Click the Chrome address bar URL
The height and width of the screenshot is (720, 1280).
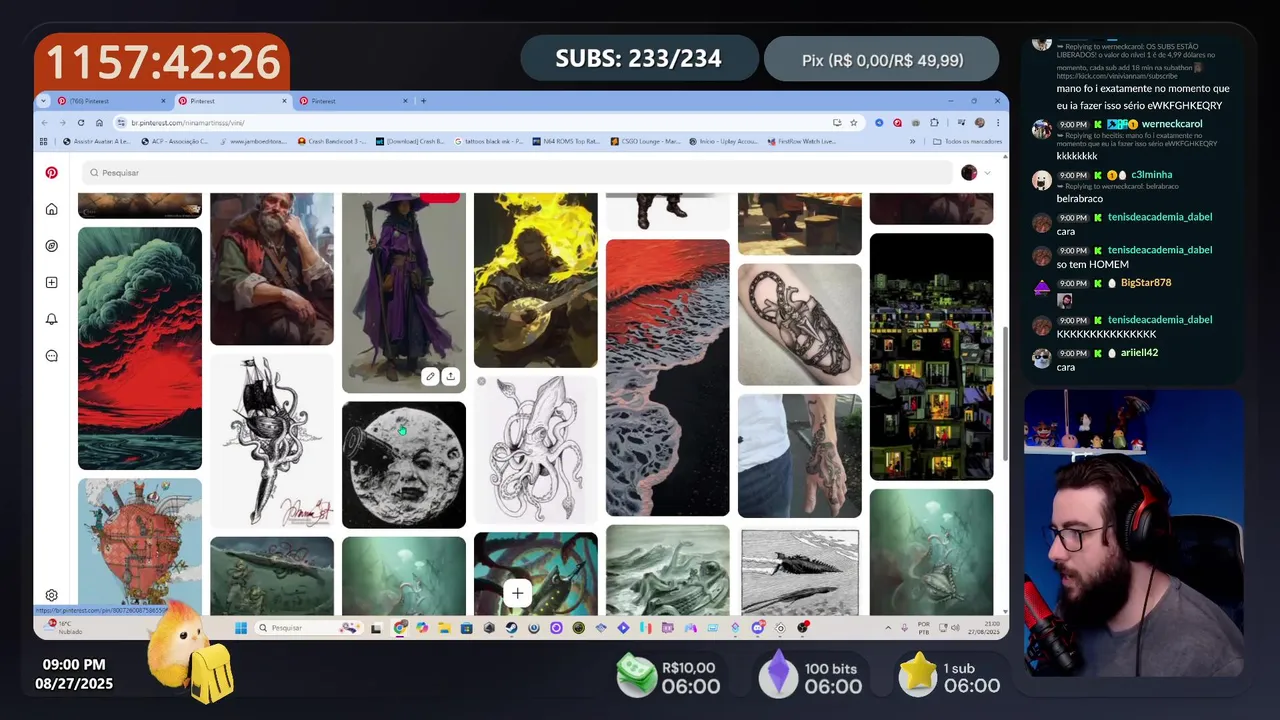pyautogui.click(x=188, y=122)
